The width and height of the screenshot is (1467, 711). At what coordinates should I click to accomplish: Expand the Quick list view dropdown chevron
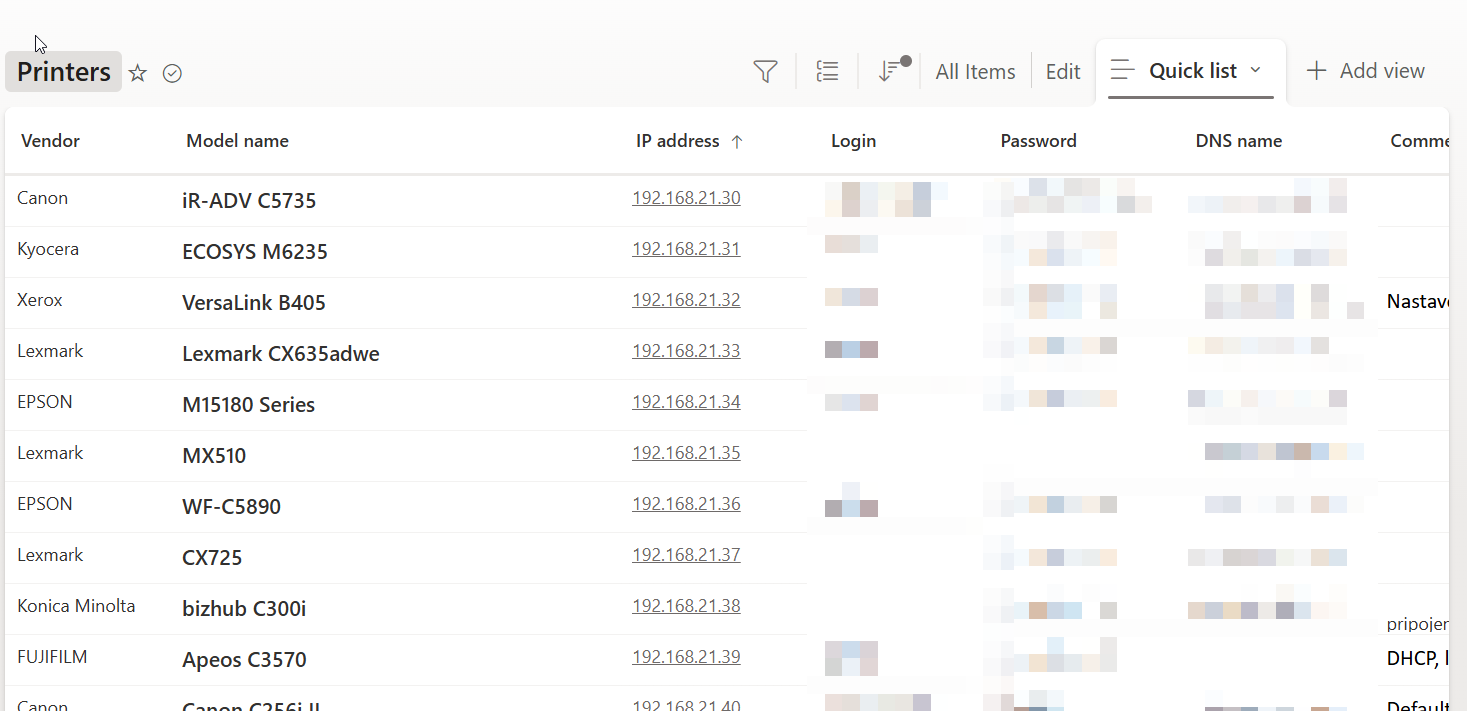[1256, 70]
